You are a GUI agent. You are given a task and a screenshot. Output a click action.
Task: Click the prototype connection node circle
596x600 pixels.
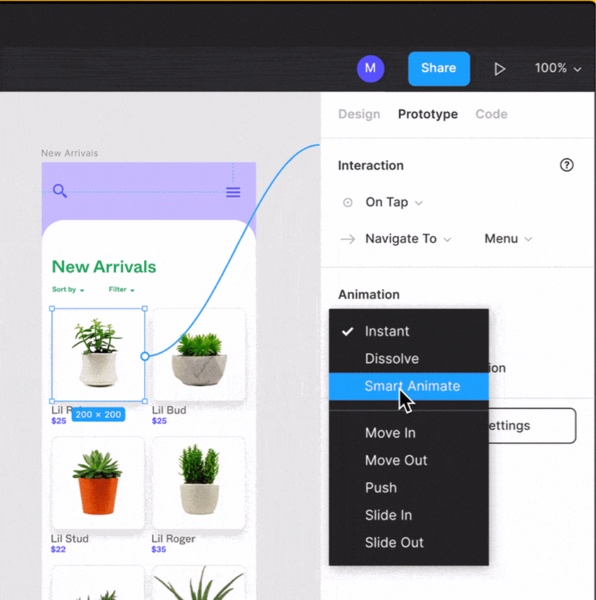(x=145, y=356)
